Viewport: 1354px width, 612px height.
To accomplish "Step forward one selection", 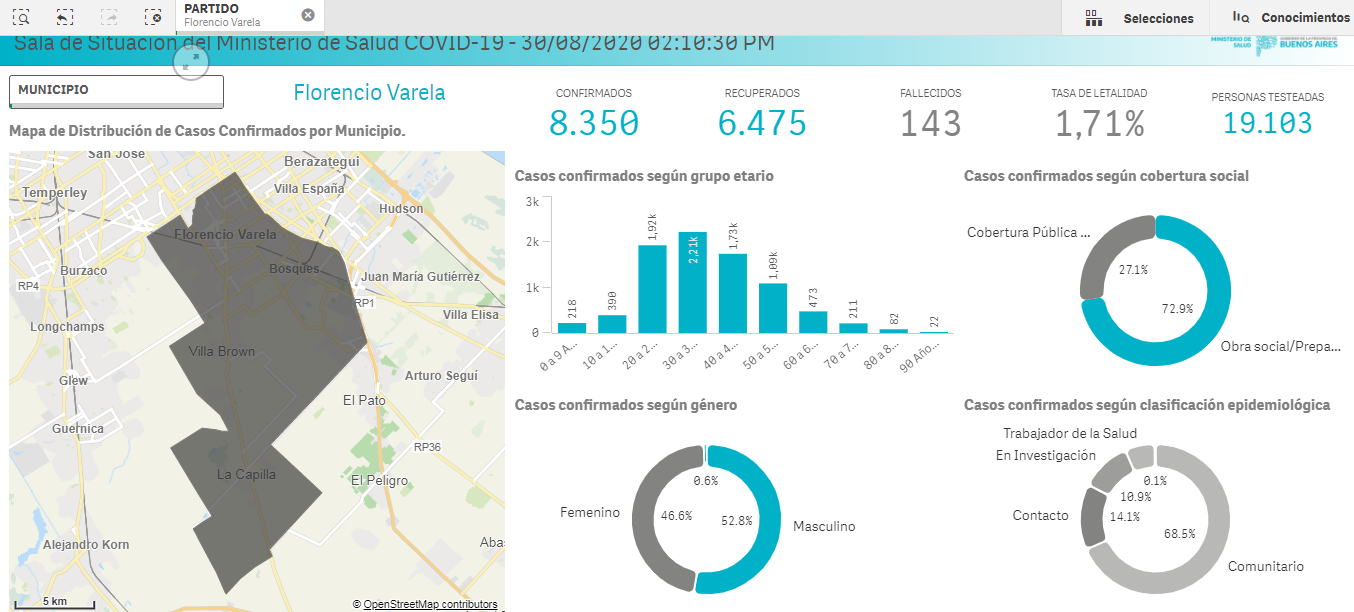I will 109,17.
